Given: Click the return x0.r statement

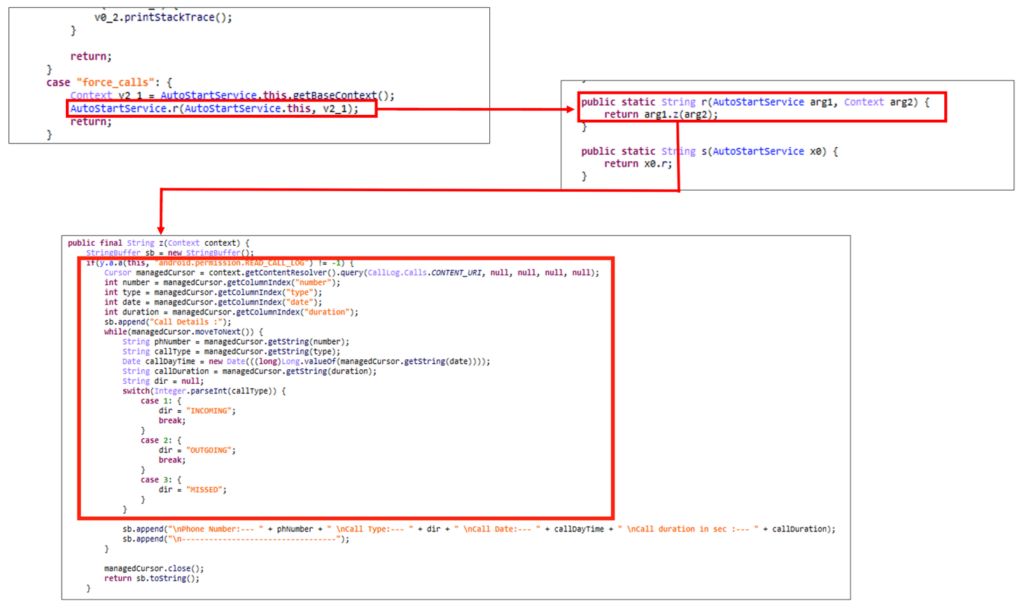Looking at the screenshot, I should (635, 162).
